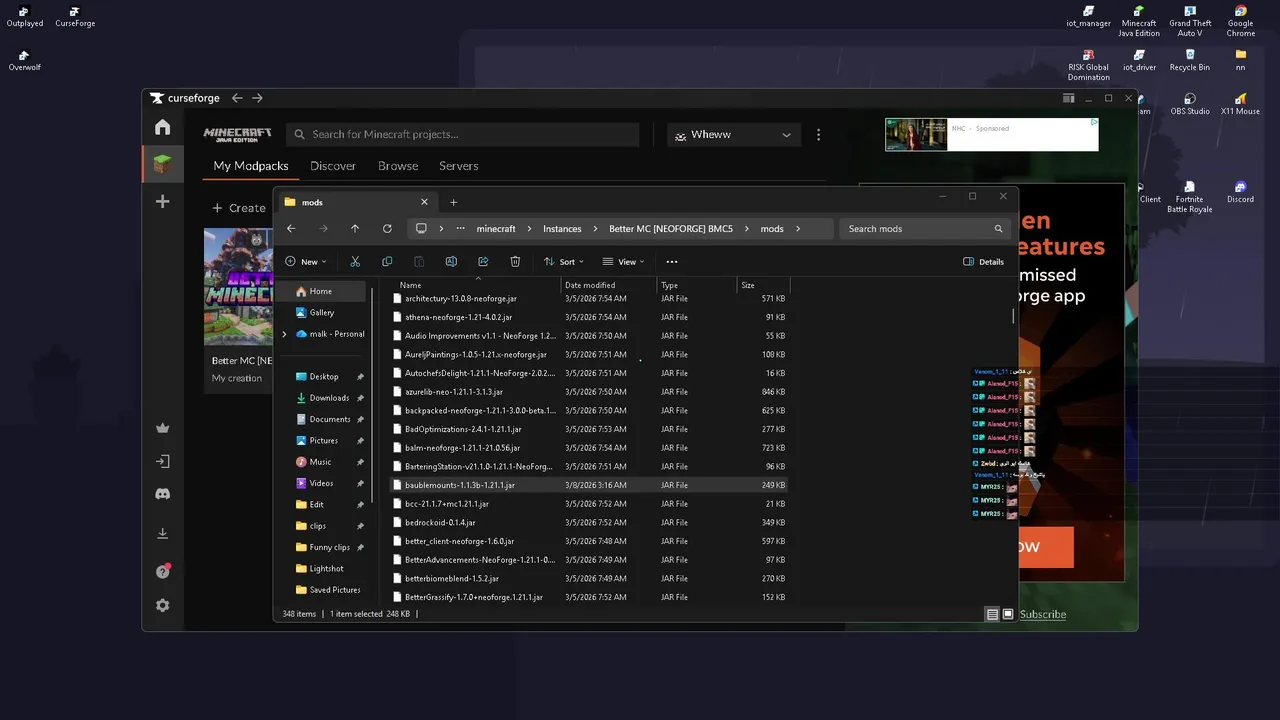Viewport: 1280px width, 720px height.
Task: Click the Share icon in Explorer toolbar
Action: pyautogui.click(x=483, y=262)
